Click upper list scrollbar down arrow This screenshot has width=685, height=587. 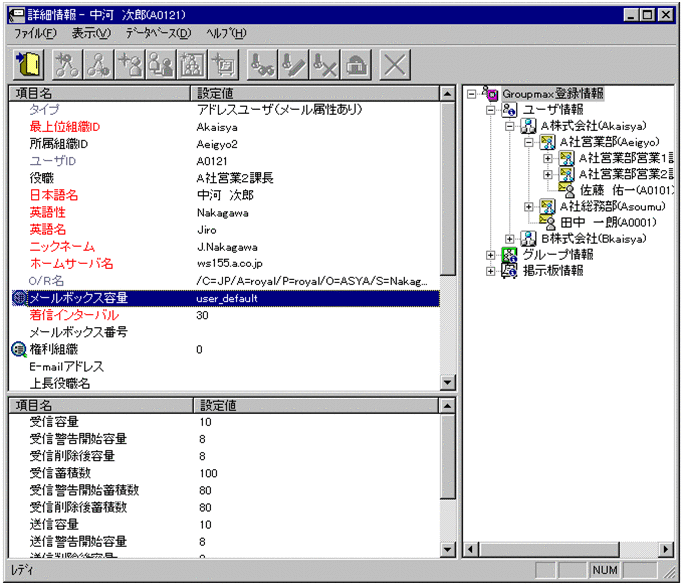(x=447, y=383)
